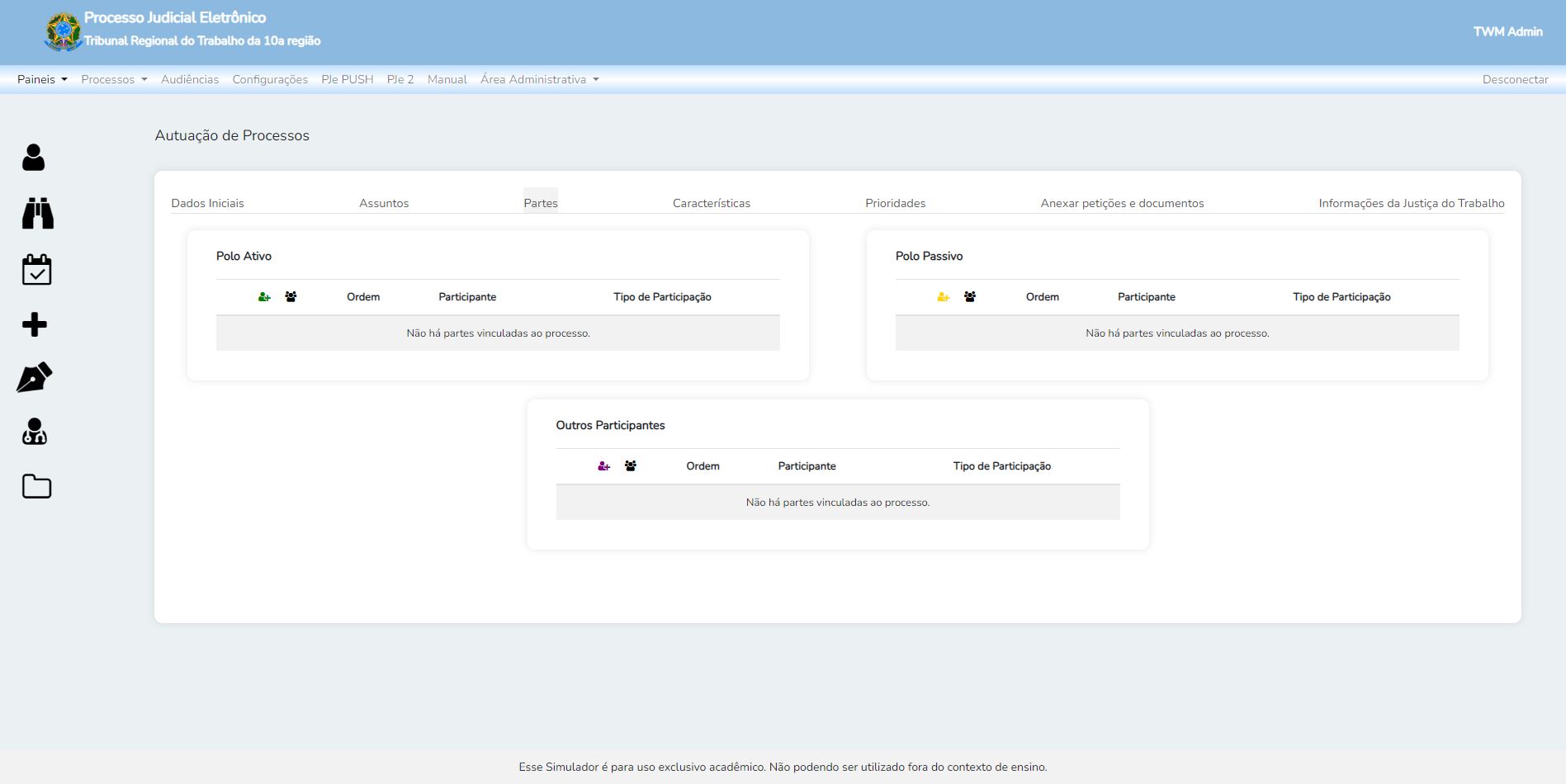
Task: Switch to the Assuntos tab
Action: (384, 203)
